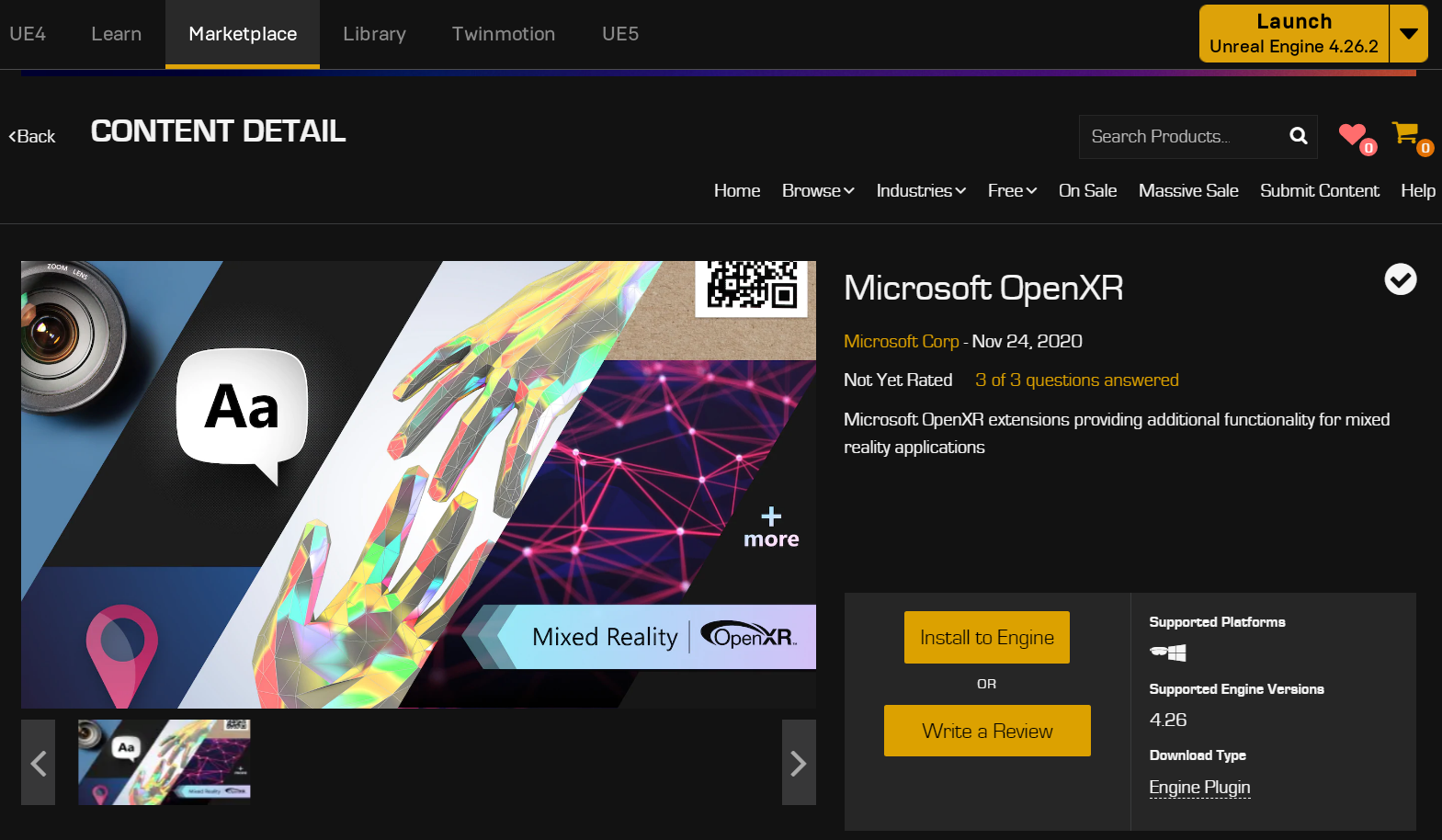Open the On Sale page

1087,191
